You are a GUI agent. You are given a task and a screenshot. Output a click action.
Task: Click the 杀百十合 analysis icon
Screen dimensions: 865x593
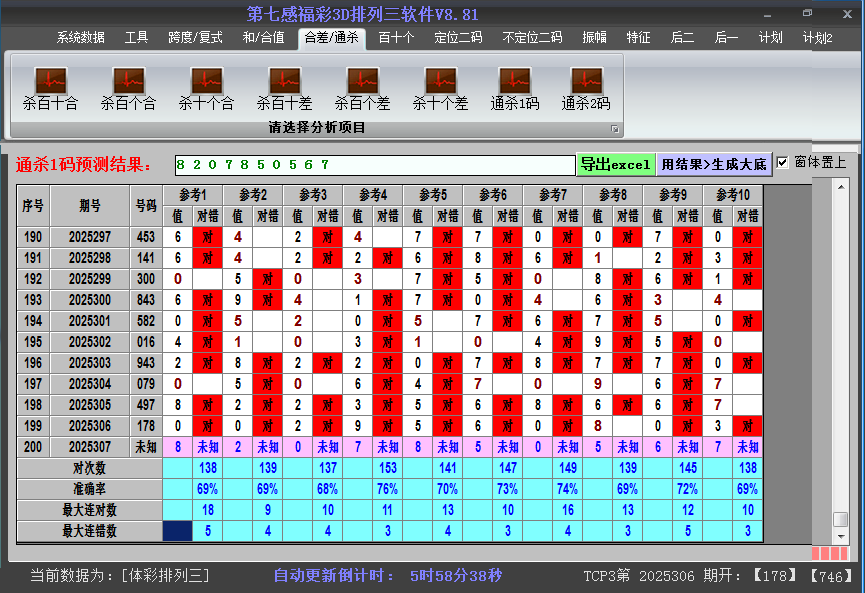(50, 81)
